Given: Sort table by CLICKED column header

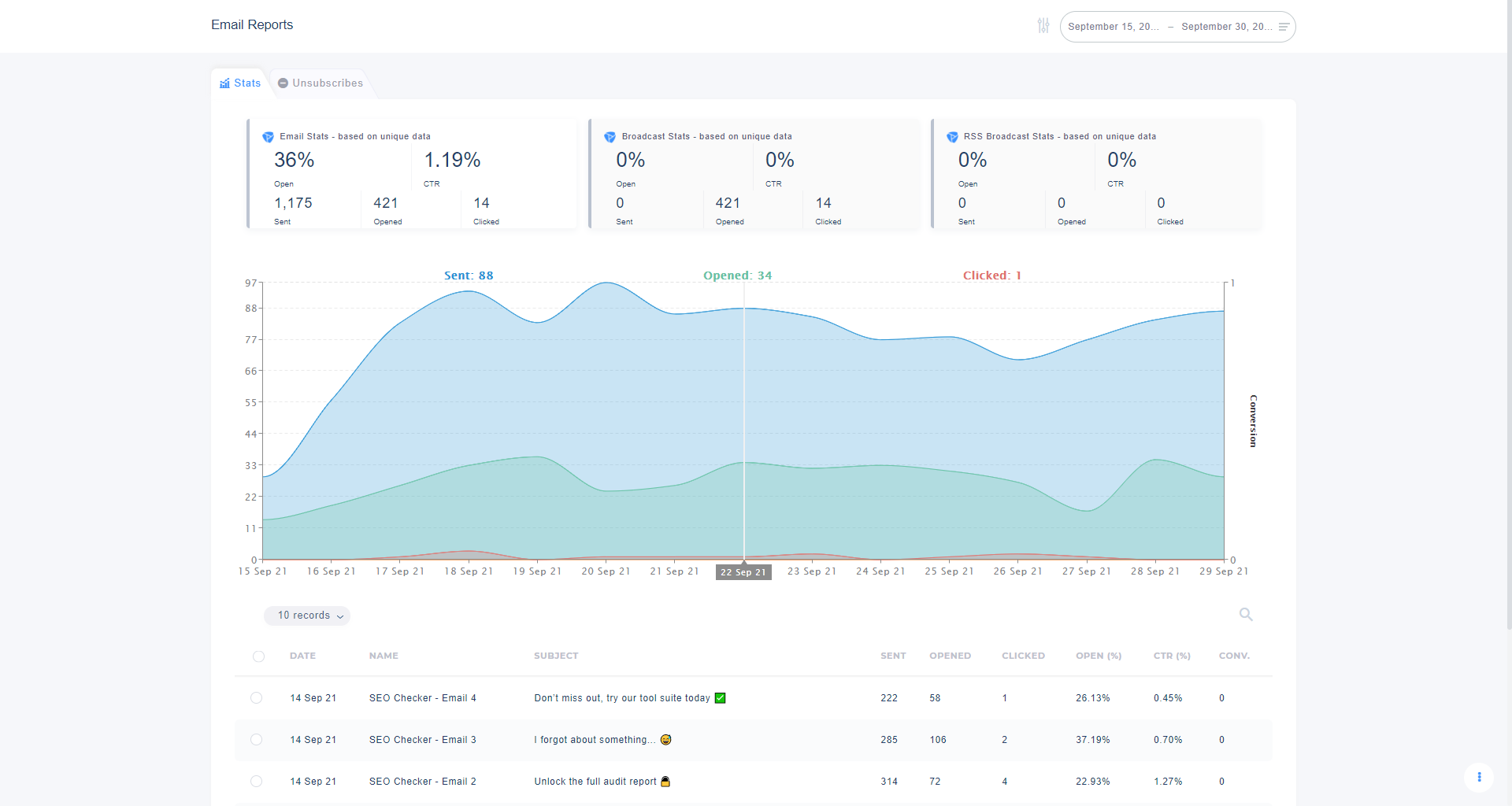Looking at the screenshot, I should coord(1023,656).
